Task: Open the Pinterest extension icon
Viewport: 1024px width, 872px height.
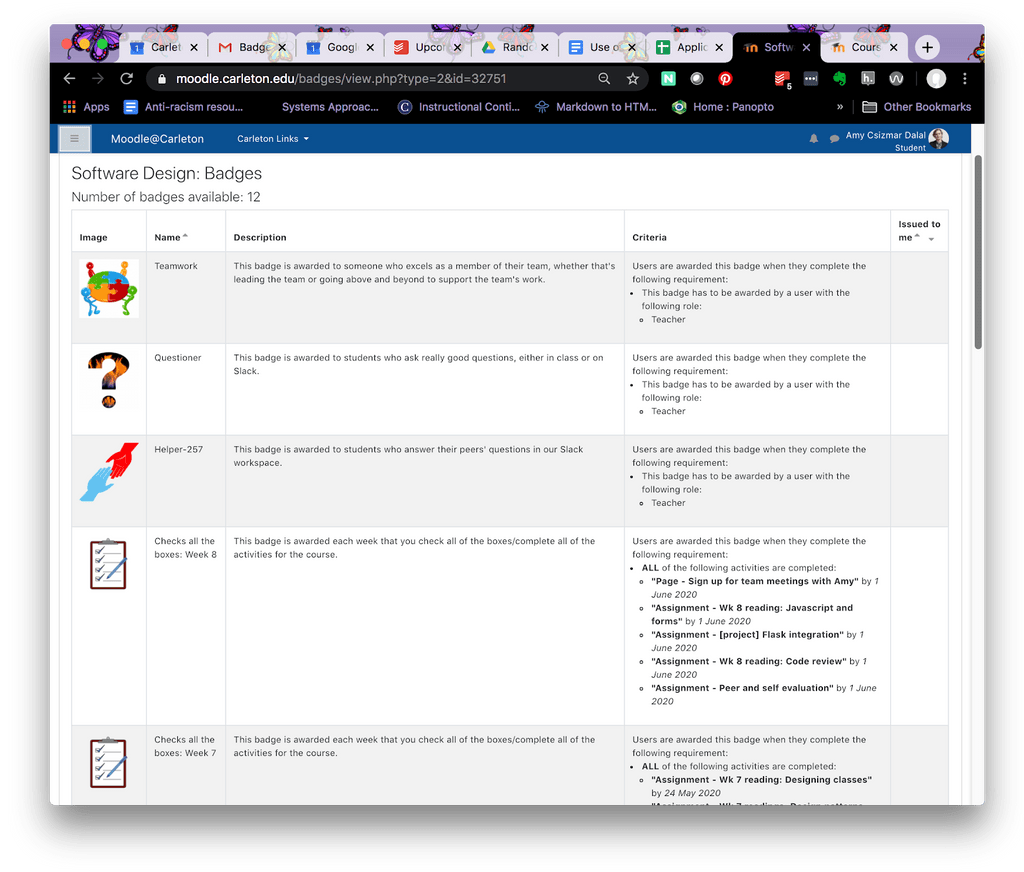Action: (725, 78)
